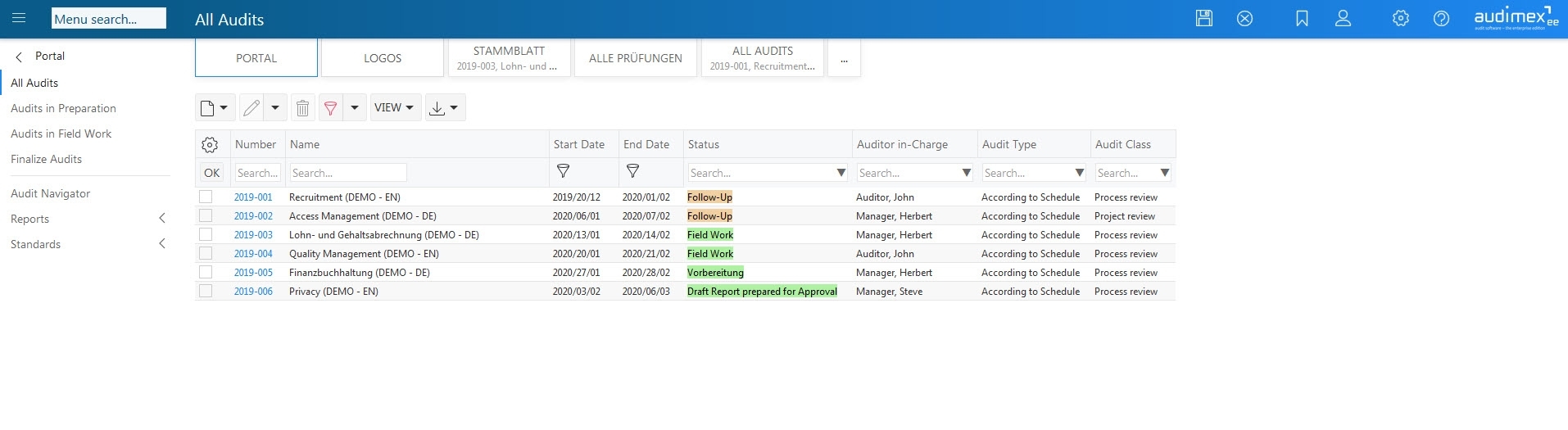Click the Name column search field

(x=348, y=173)
